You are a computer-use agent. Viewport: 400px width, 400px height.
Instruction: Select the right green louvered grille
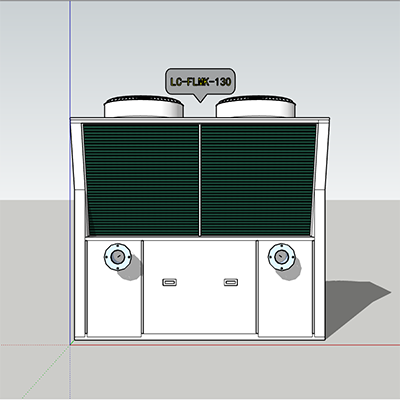coord(258,180)
